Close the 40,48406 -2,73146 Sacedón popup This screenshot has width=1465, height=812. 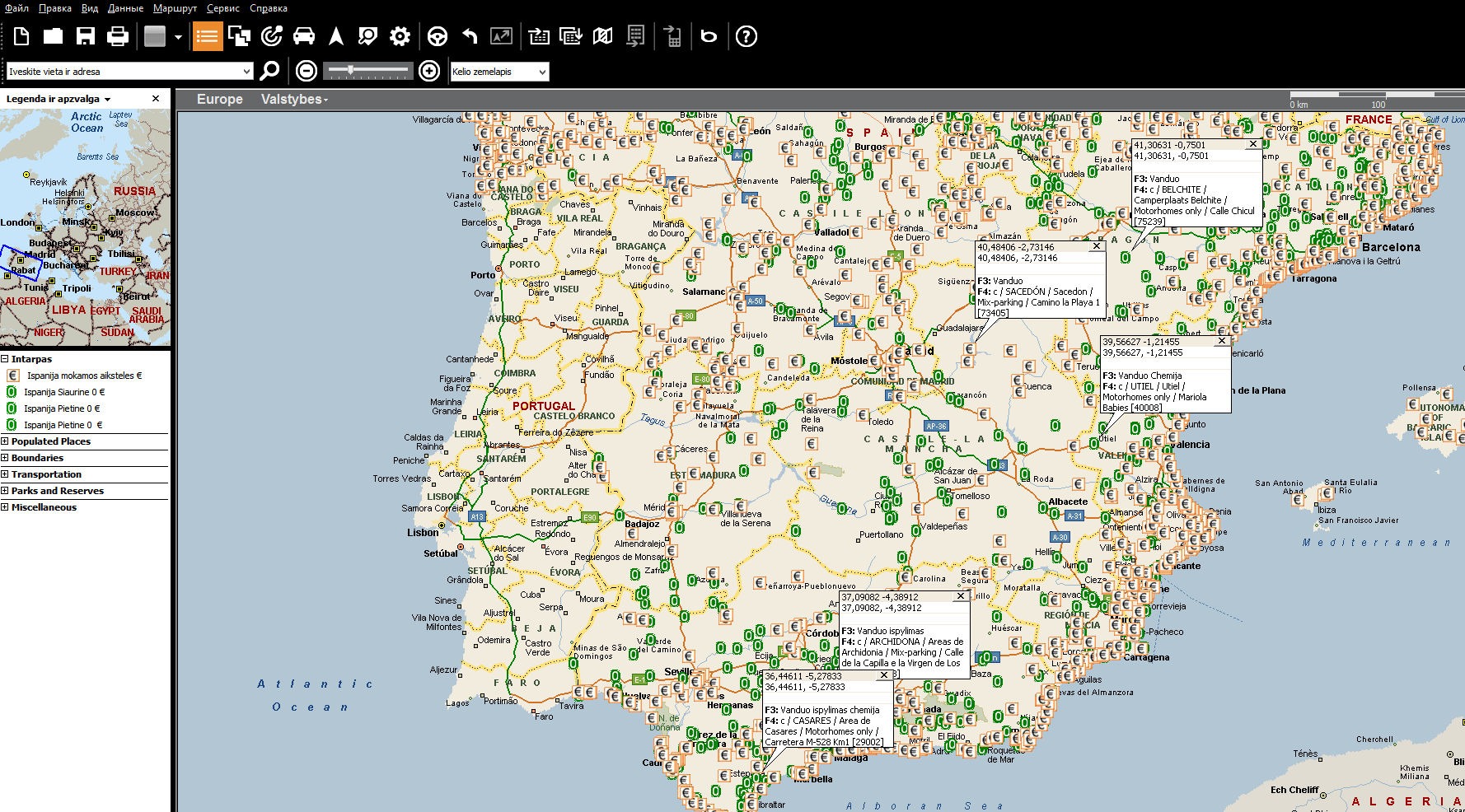1097,246
